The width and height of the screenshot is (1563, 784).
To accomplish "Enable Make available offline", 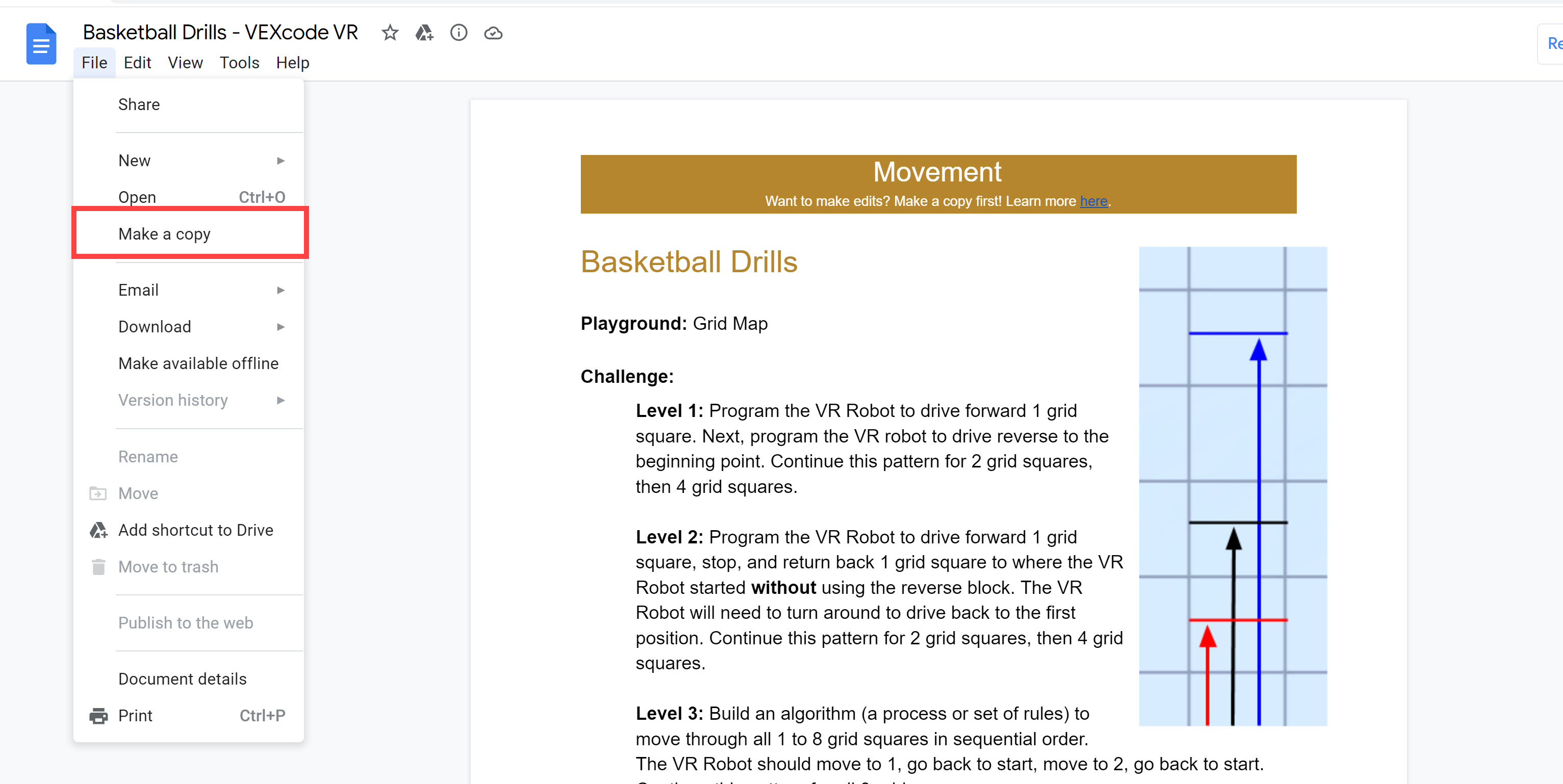I will click(x=198, y=363).
